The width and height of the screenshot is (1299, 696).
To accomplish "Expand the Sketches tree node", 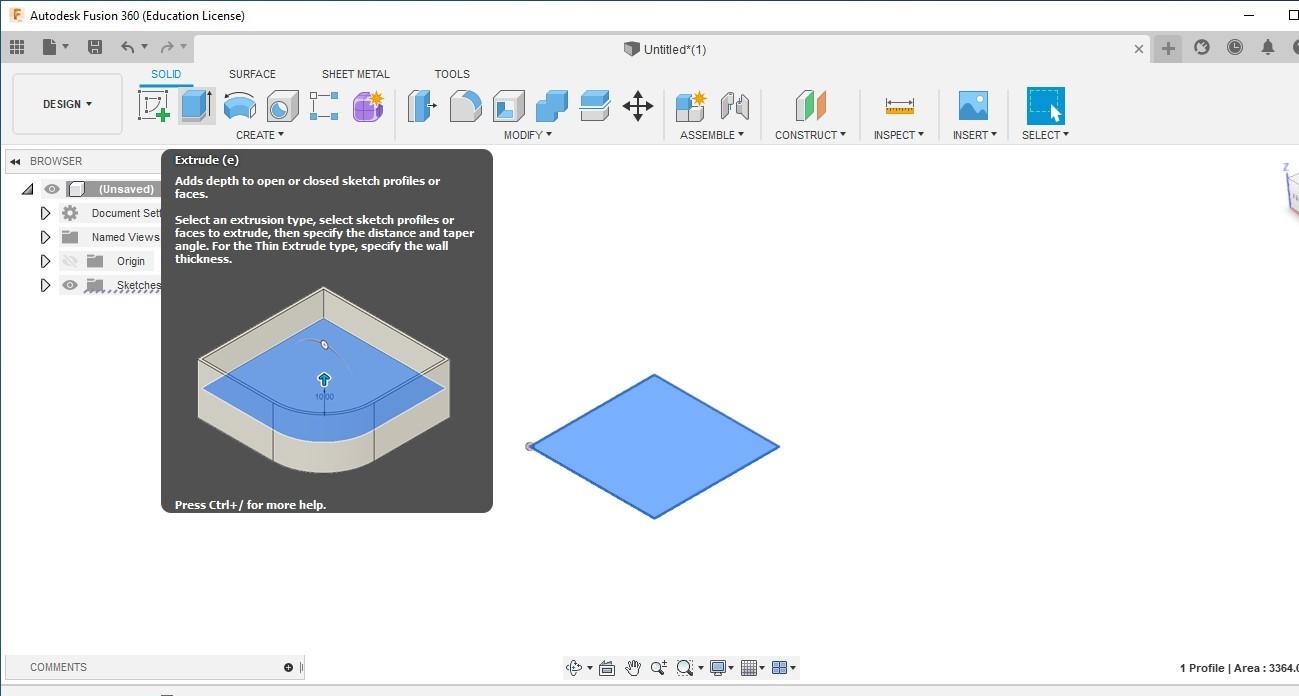I will 45,285.
